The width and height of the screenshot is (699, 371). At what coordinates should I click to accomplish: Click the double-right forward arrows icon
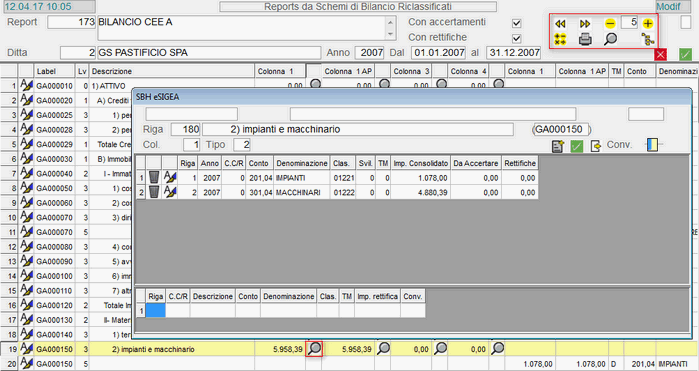[x=585, y=24]
